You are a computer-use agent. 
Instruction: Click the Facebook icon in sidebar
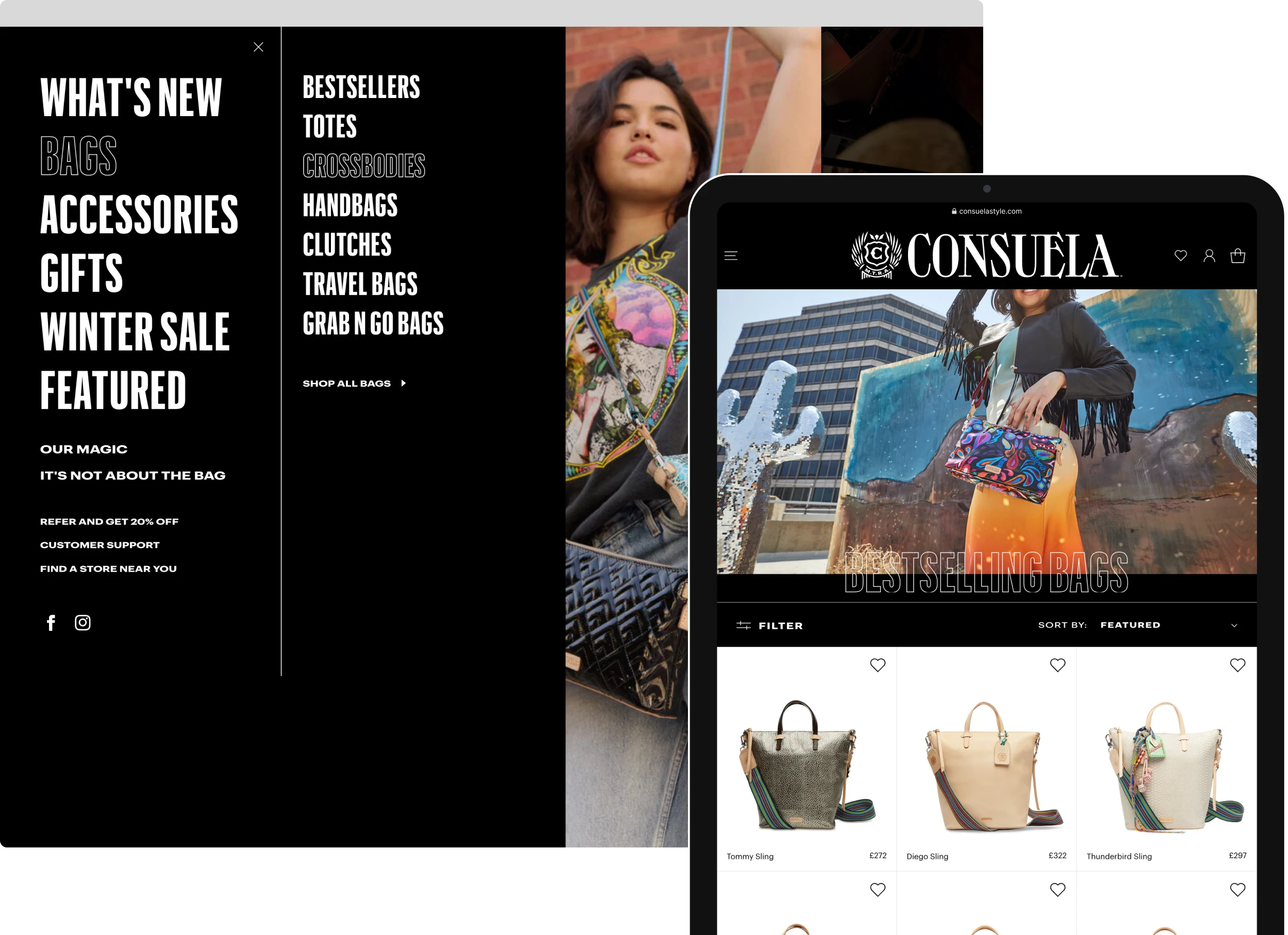click(50, 622)
